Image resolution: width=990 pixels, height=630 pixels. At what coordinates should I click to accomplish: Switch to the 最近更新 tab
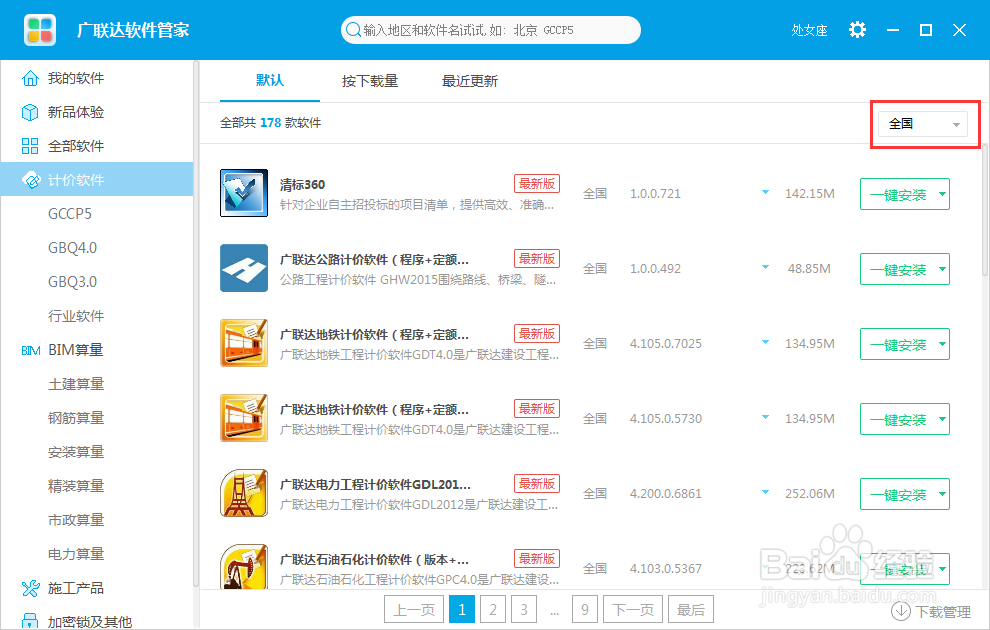(x=470, y=81)
